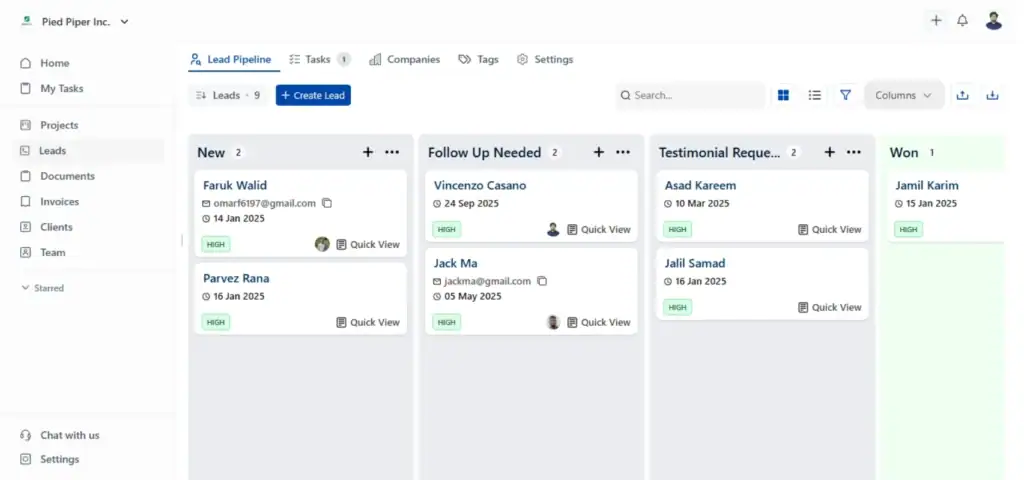Quick View Parvez Rana lead
This screenshot has height=480, width=1024.
pyautogui.click(x=368, y=322)
